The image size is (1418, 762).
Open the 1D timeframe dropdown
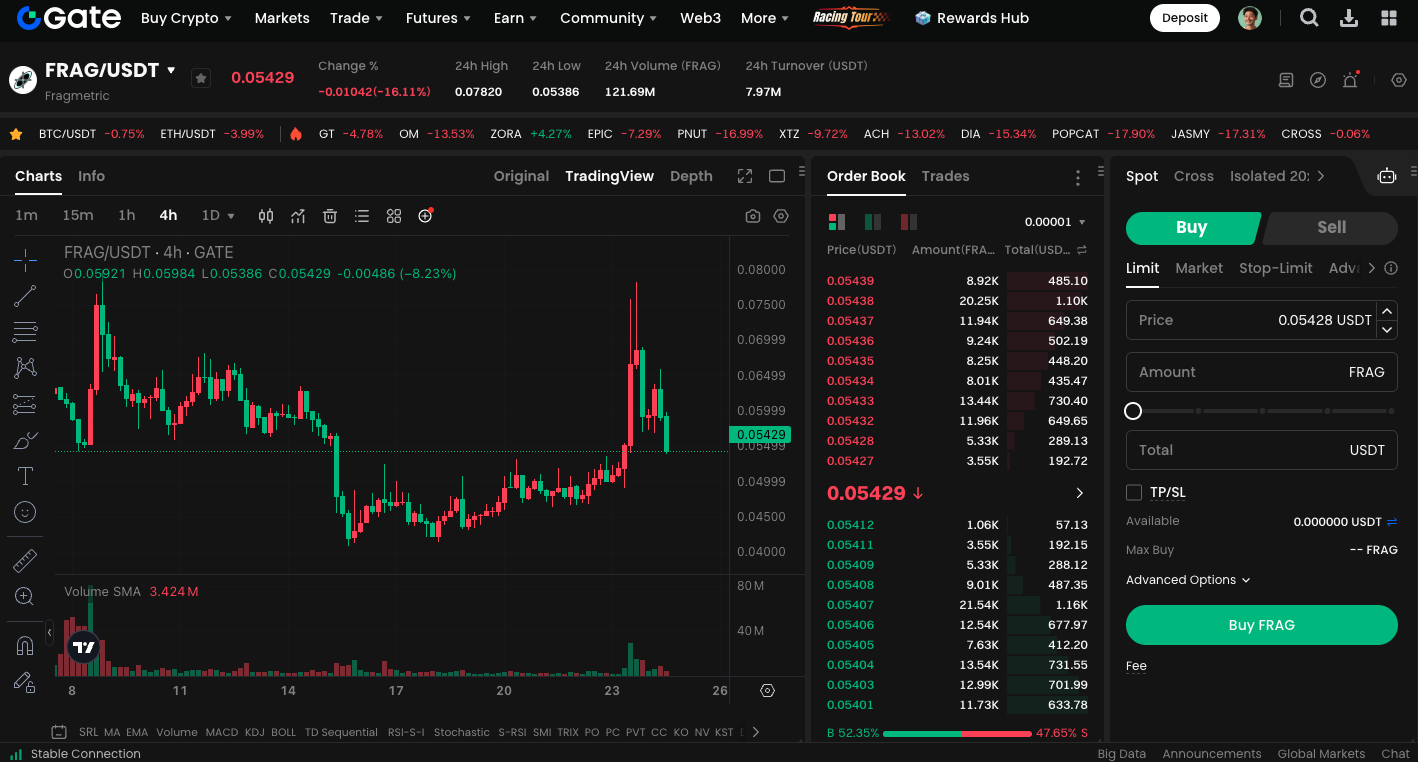(218, 216)
